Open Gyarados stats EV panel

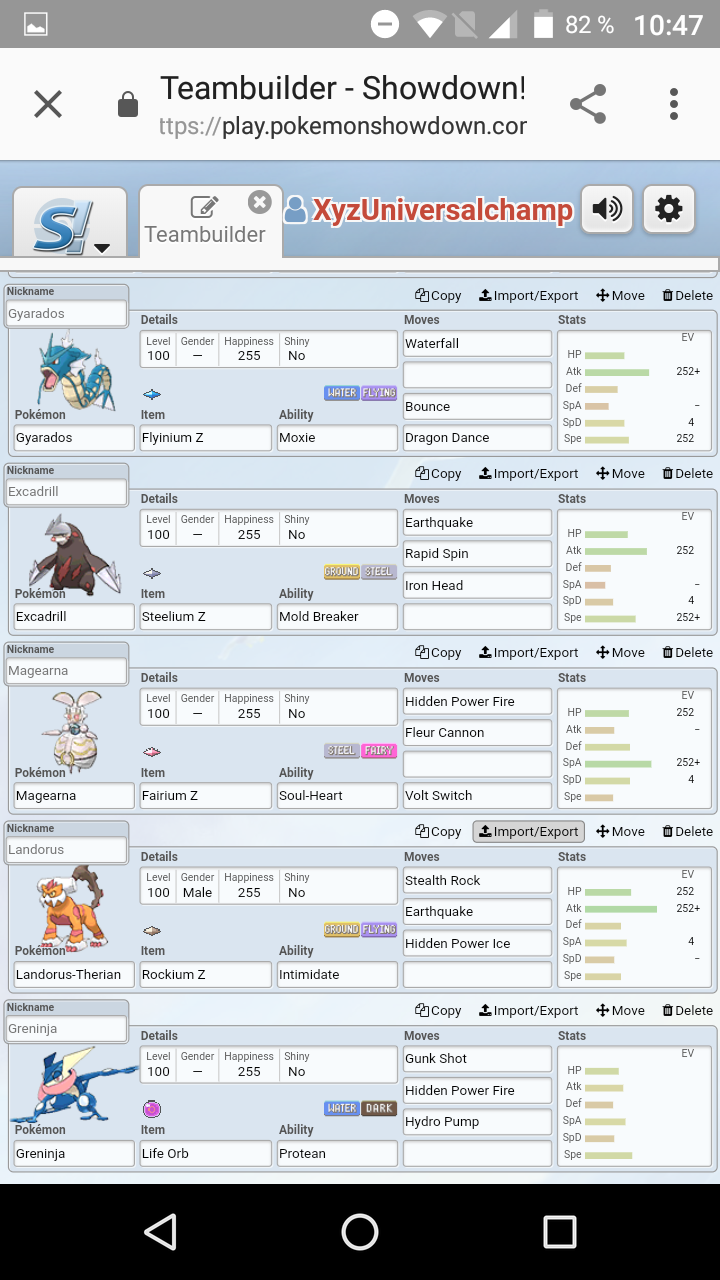click(x=634, y=391)
